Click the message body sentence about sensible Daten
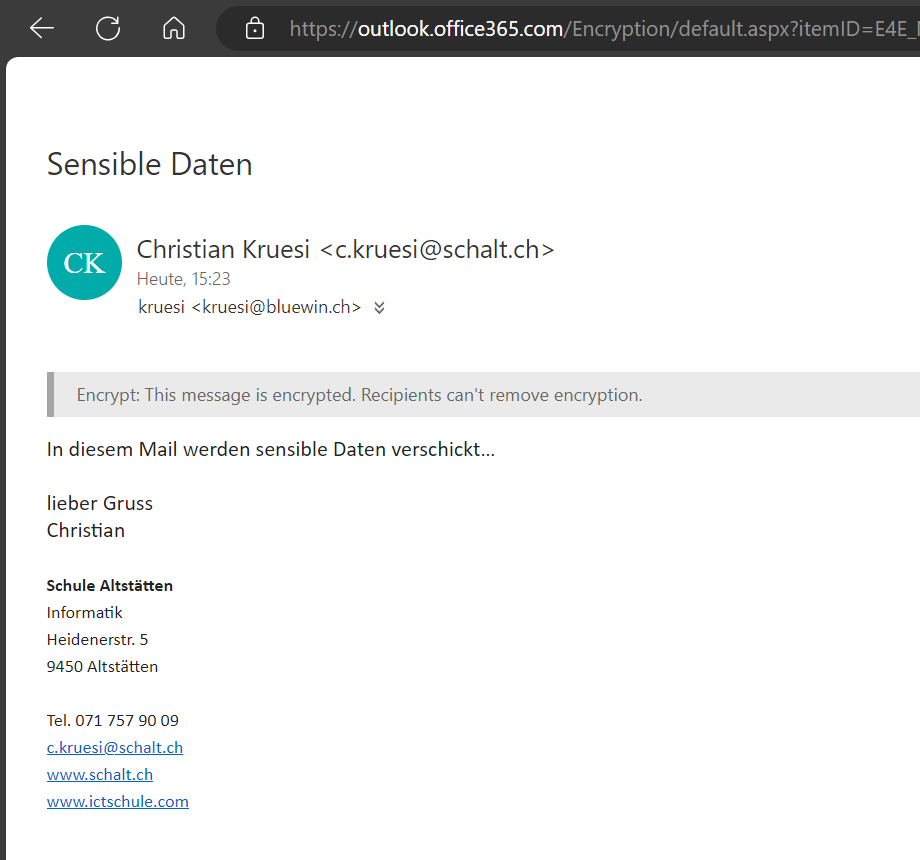Viewport: 920px width, 860px height. (x=270, y=449)
